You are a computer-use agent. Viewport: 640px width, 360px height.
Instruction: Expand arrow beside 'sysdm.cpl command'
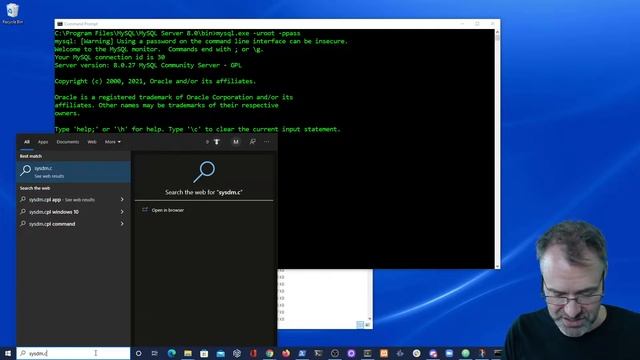(122, 224)
